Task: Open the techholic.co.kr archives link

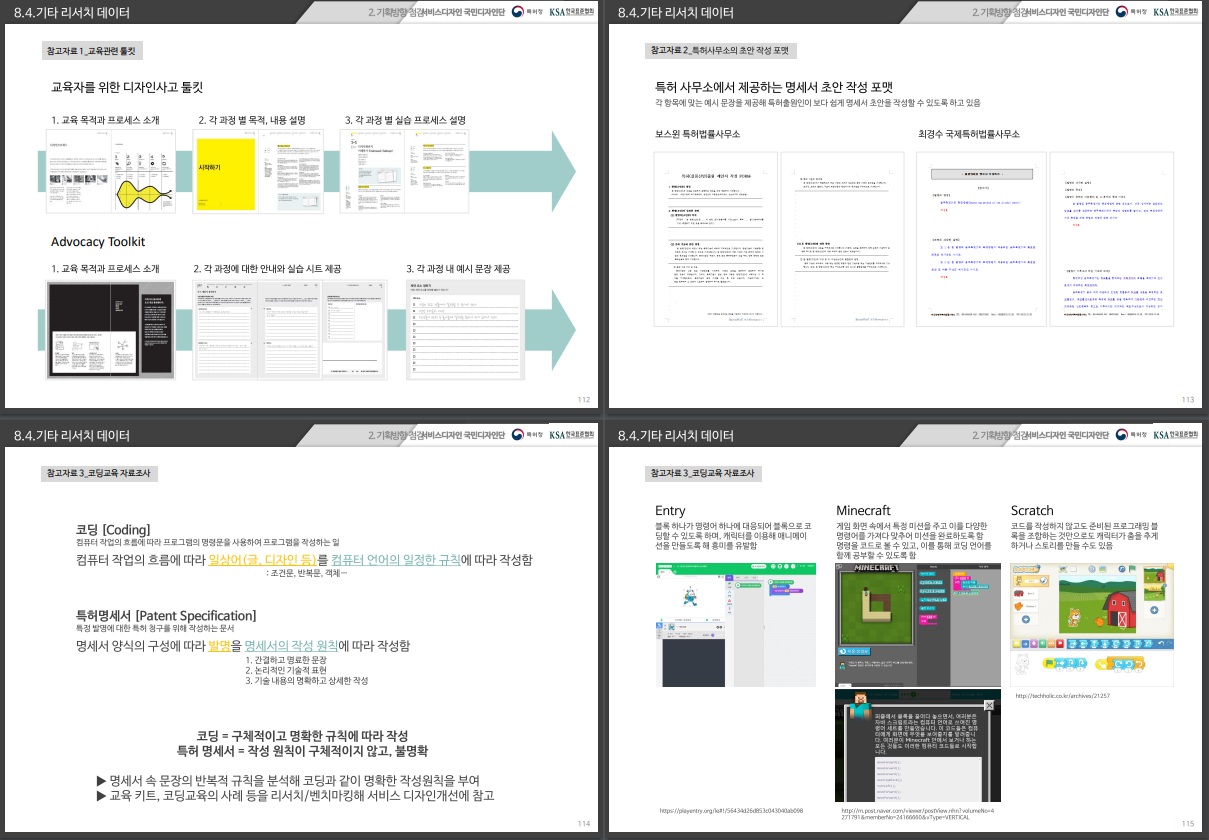Action: [x=1062, y=696]
